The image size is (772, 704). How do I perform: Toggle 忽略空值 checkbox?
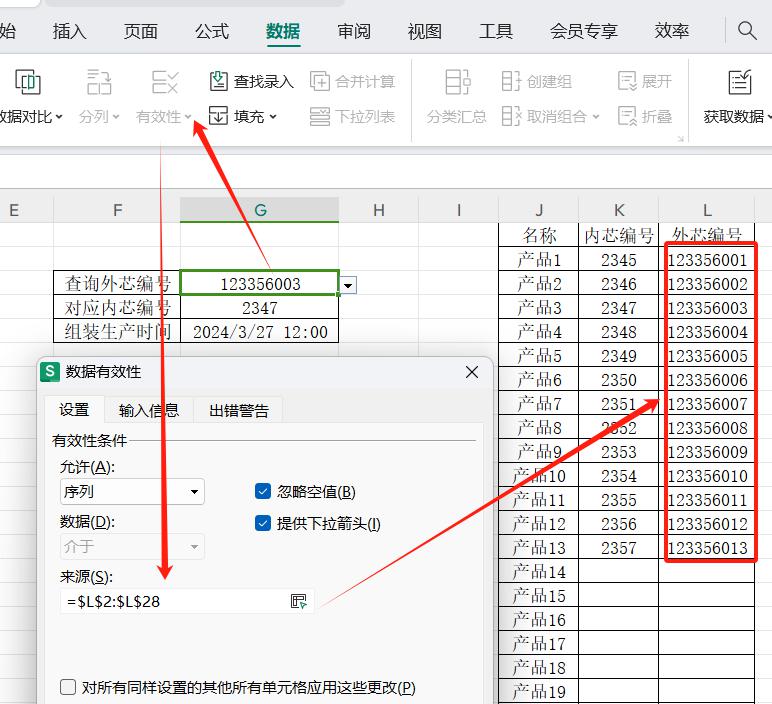point(263,491)
